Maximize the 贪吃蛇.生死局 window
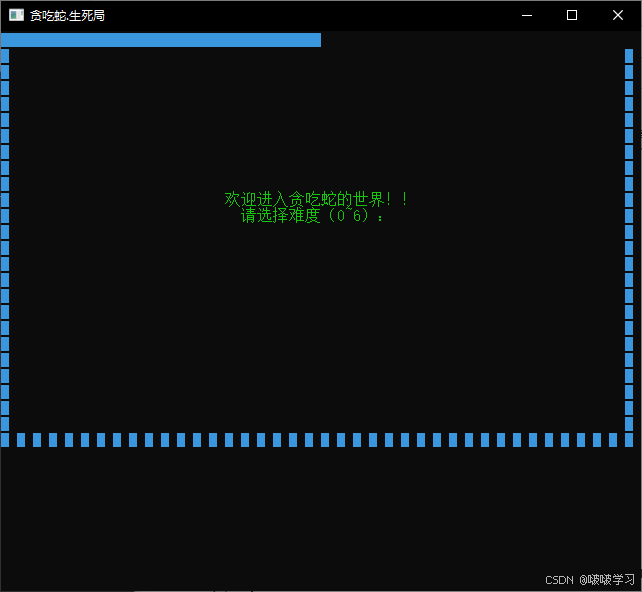 572,15
